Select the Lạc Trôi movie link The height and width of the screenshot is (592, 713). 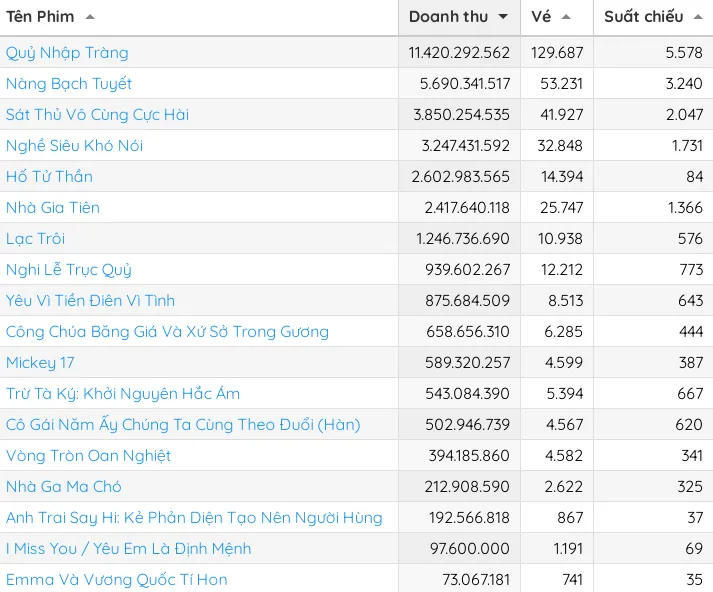tap(34, 238)
